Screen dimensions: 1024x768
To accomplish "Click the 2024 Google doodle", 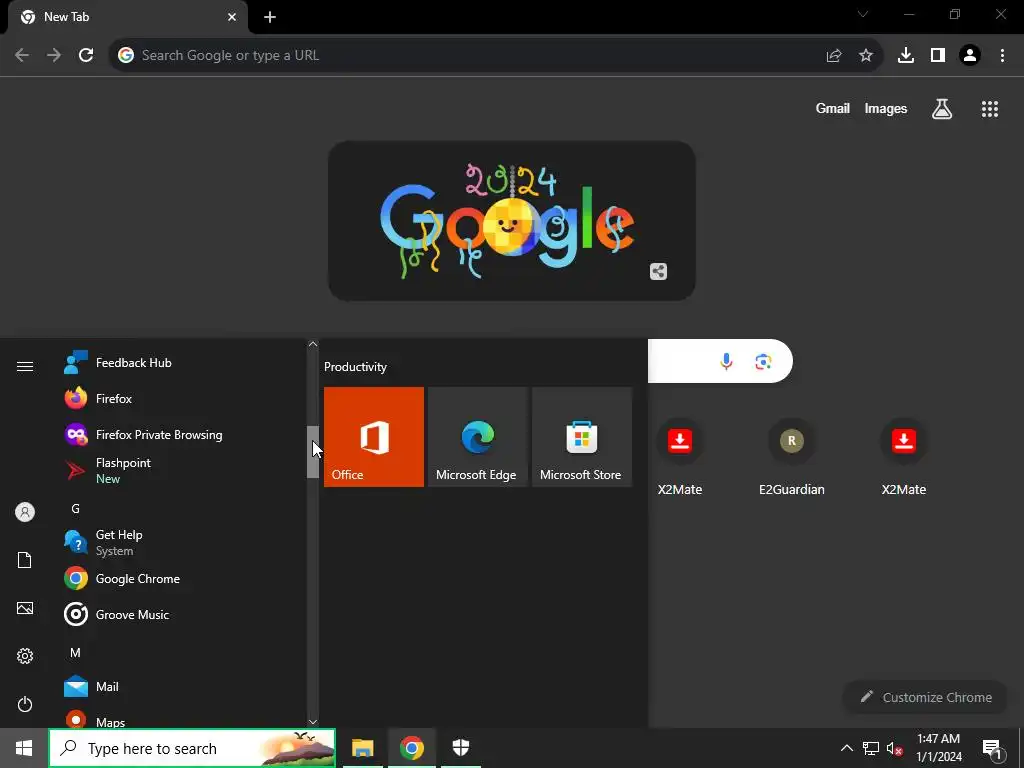I will click(x=511, y=221).
